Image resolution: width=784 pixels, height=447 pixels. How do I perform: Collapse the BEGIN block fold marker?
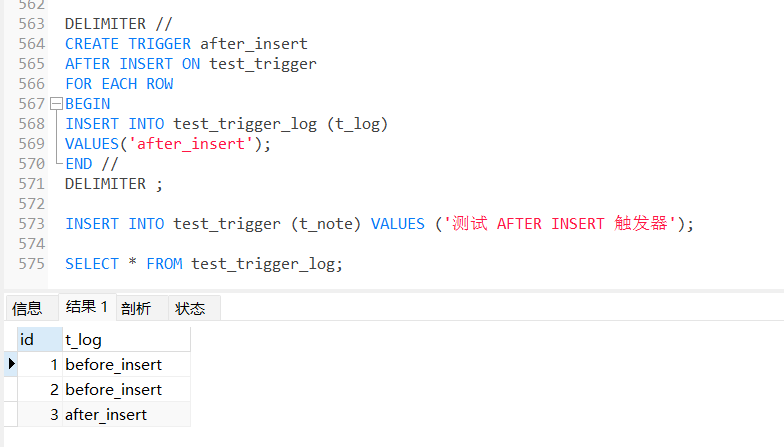pos(56,104)
